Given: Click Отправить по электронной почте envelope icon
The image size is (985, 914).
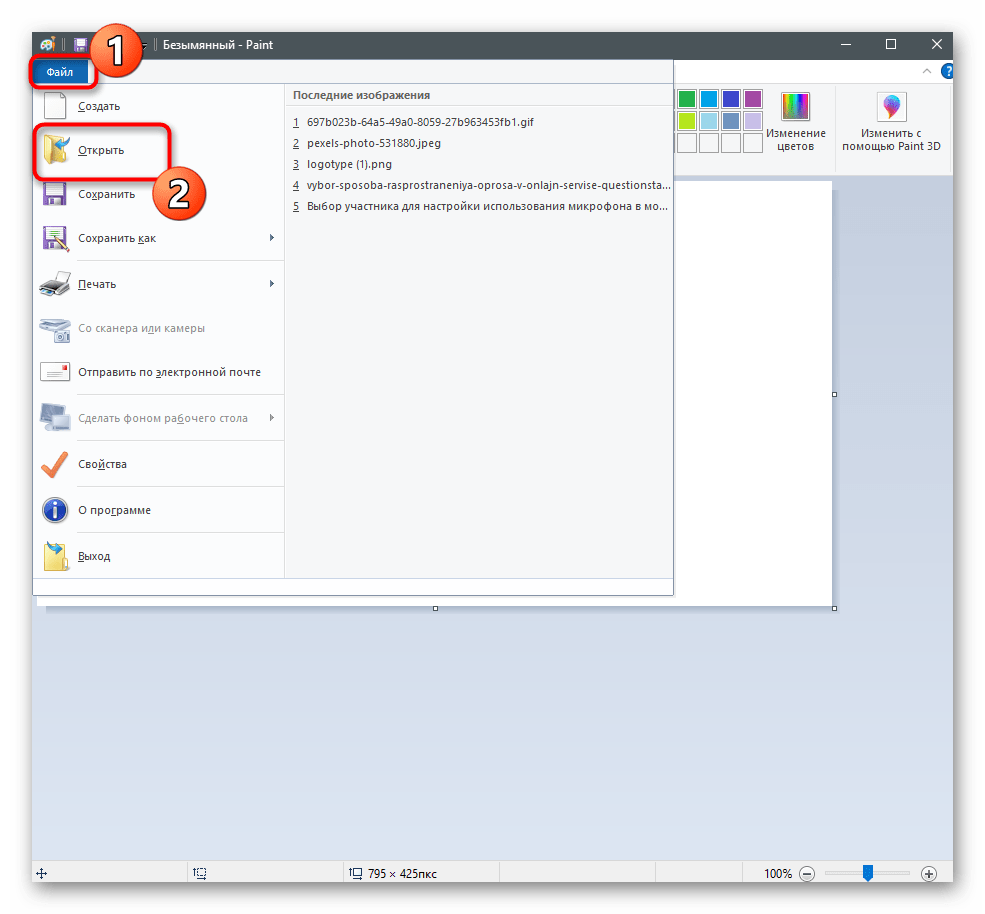Looking at the screenshot, I should point(56,372).
